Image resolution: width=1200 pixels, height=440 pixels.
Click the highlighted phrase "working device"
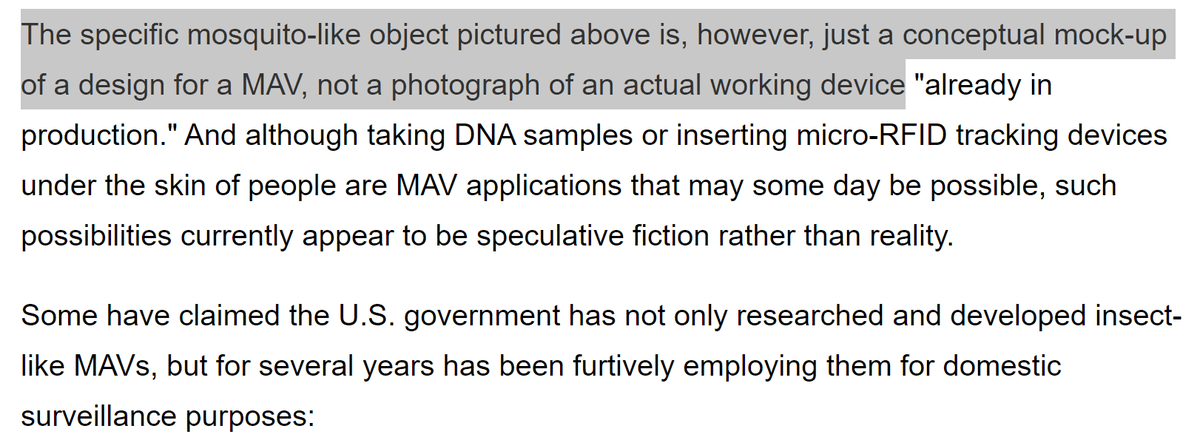pyautogui.click(x=803, y=86)
